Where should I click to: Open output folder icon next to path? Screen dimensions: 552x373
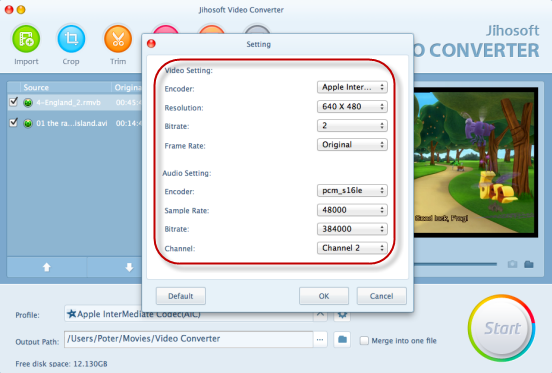click(342, 339)
